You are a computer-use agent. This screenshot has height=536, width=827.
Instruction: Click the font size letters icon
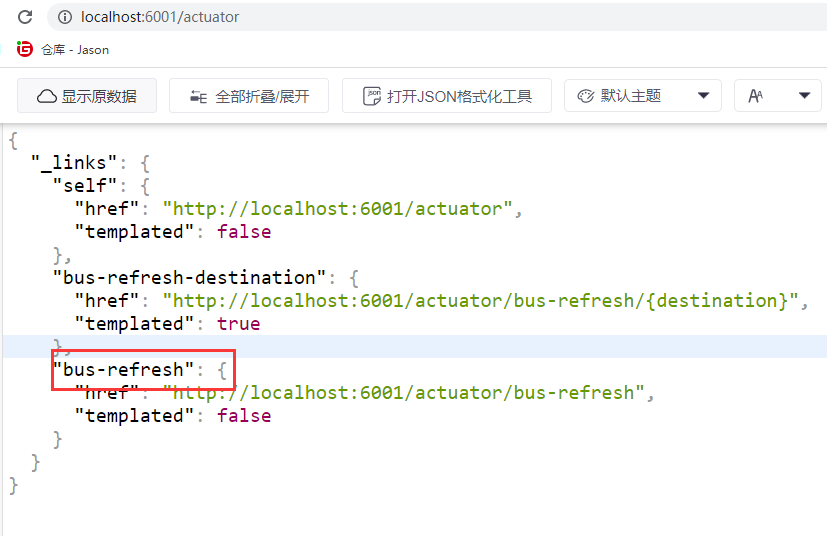[x=755, y=96]
